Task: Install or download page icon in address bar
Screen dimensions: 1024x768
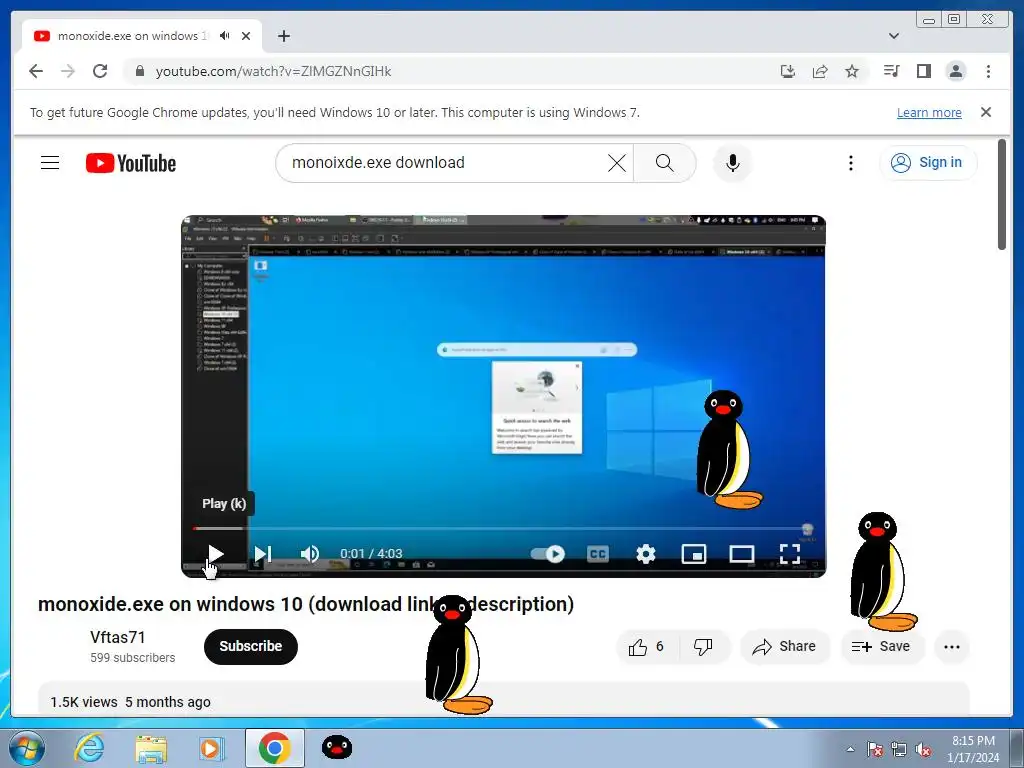Action: [x=788, y=71]
